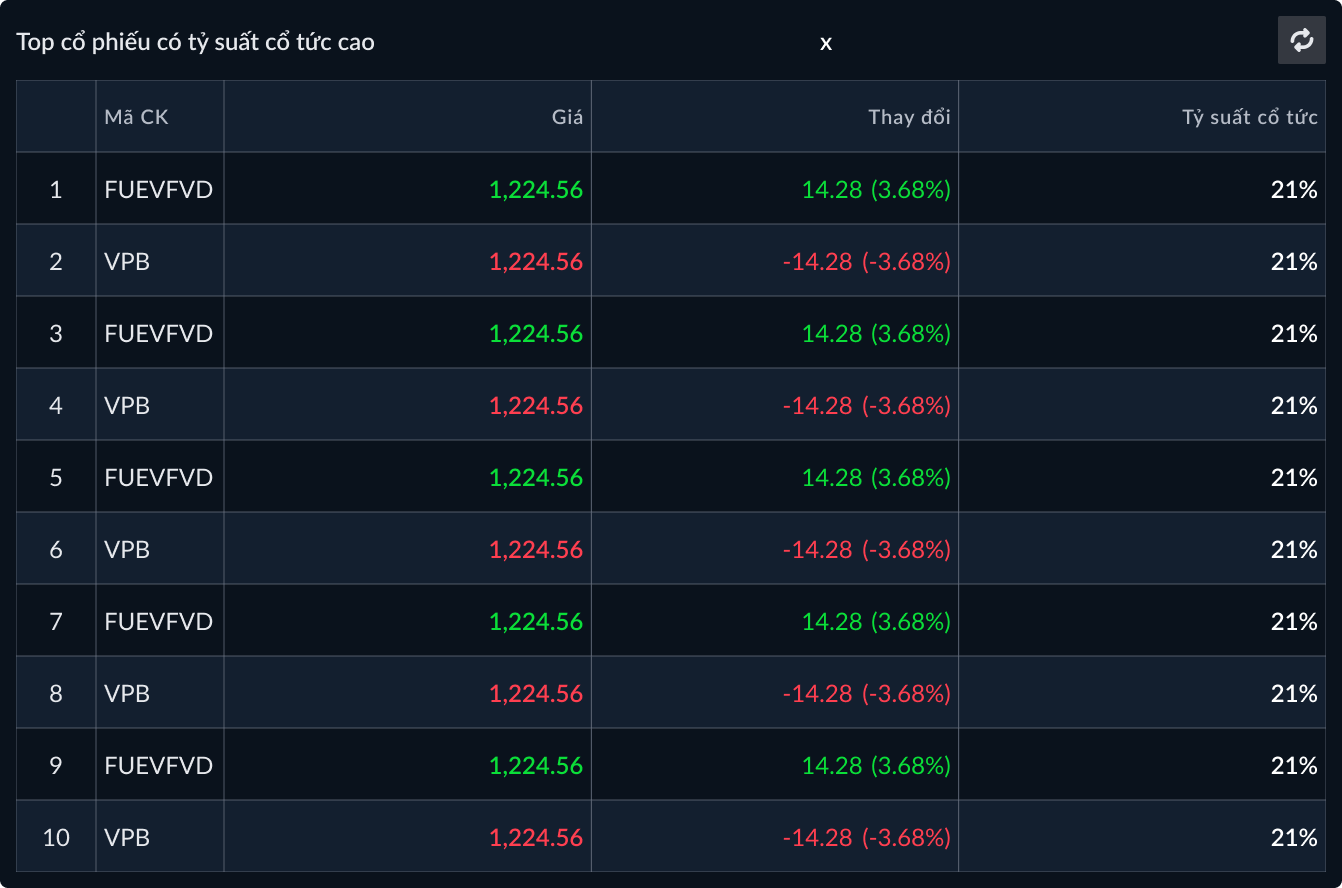Select VPB ticker in row 10

127,837
